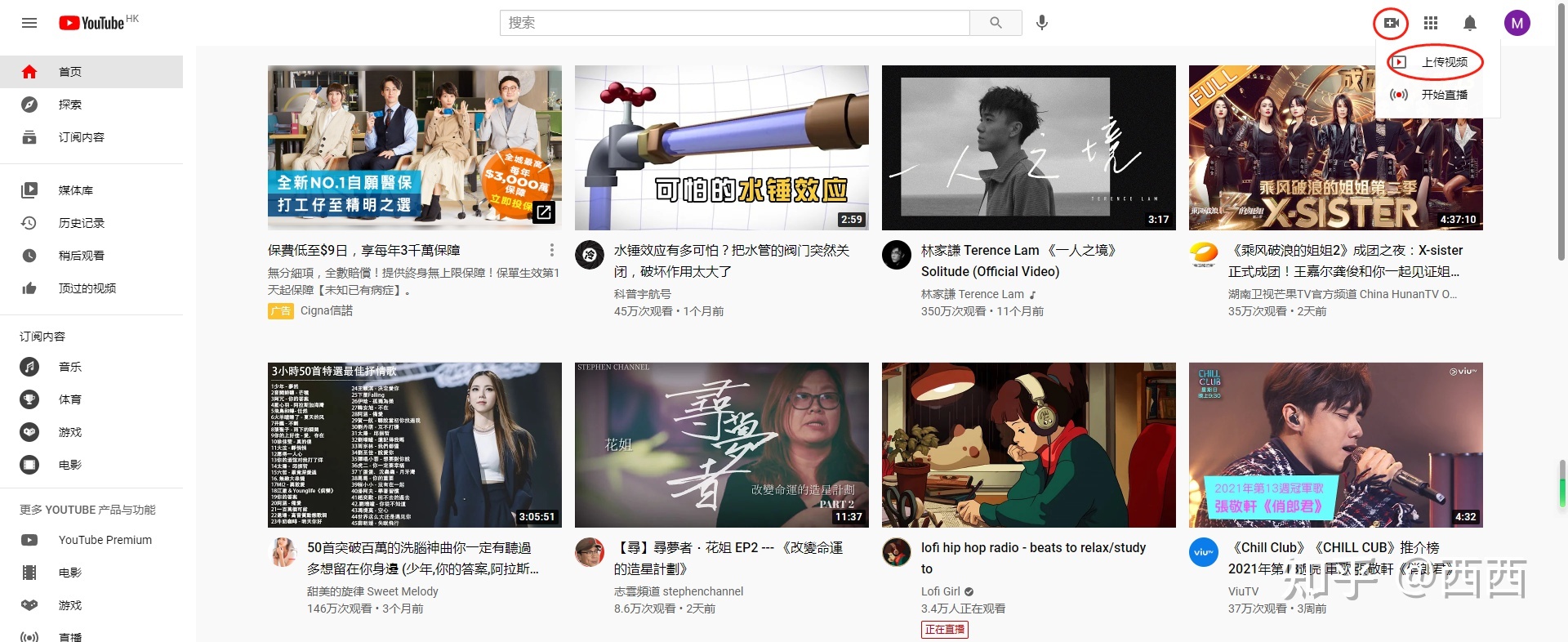
Task: Click the 游戏 gamepad icon under more products
Action: pos(29,605)
